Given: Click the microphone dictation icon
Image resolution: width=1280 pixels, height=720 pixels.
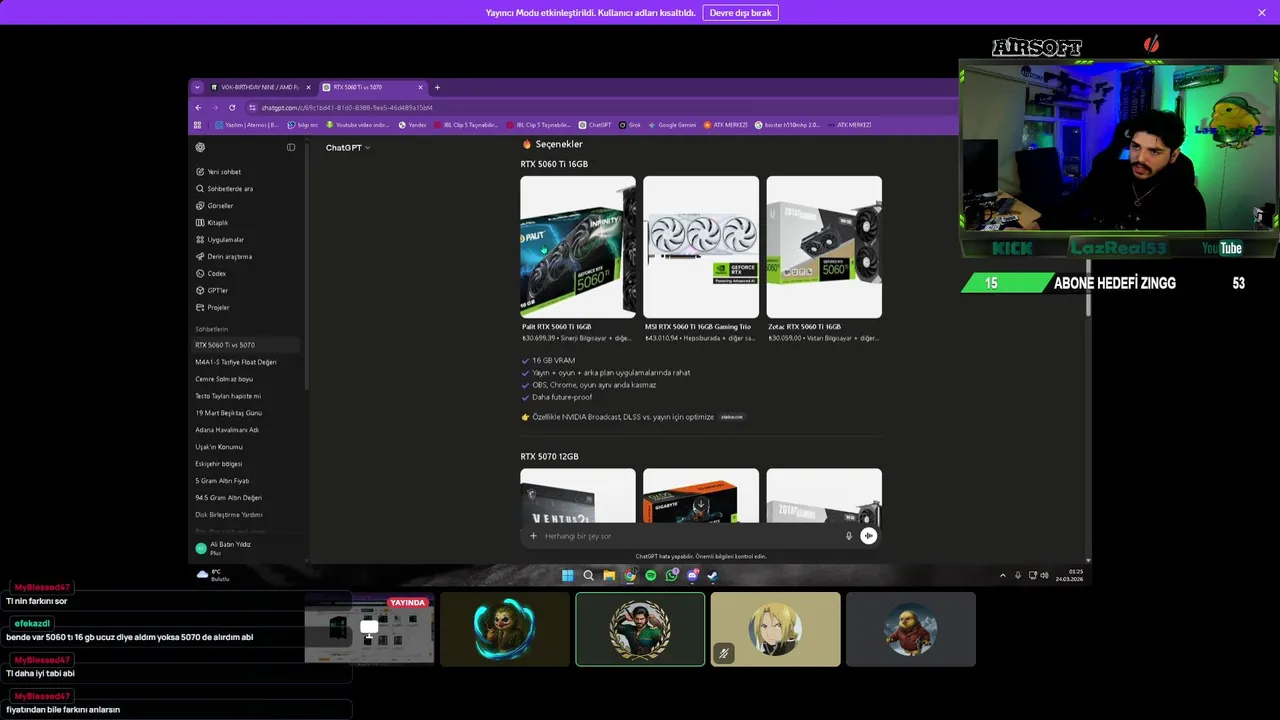Looking at the screenshot, I should click(849, 536).
